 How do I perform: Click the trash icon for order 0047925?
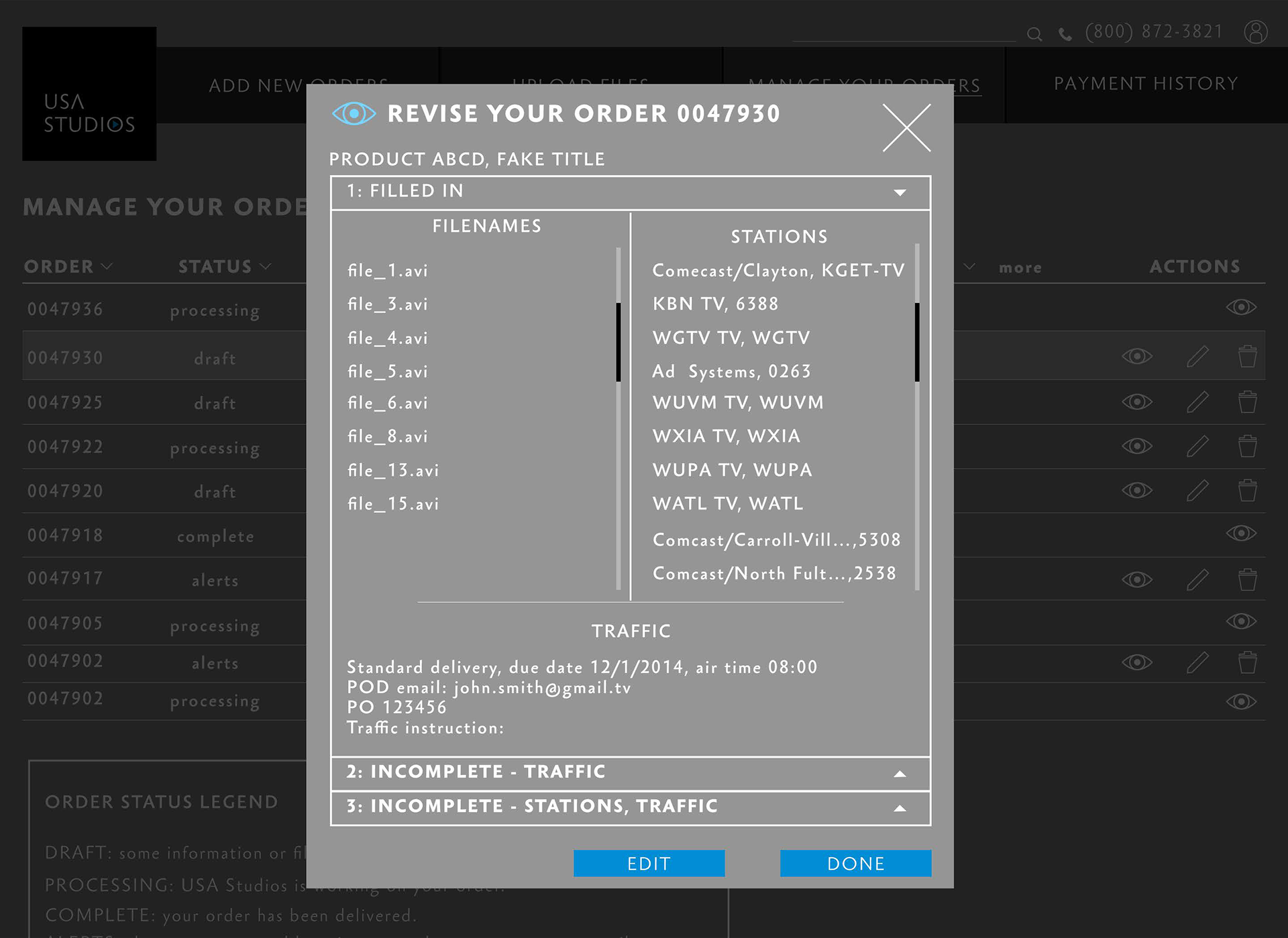click(x=1247, y=402)
